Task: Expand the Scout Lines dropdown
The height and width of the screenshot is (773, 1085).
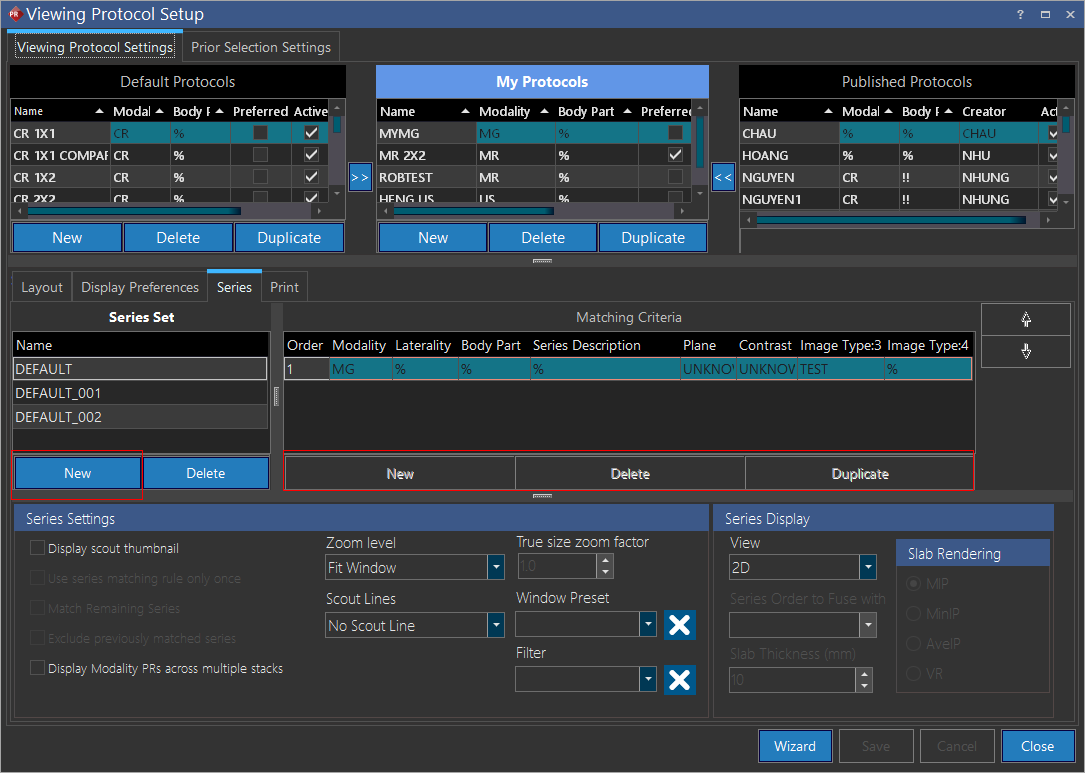Action: pyautogui.click(x=496, y=626)
